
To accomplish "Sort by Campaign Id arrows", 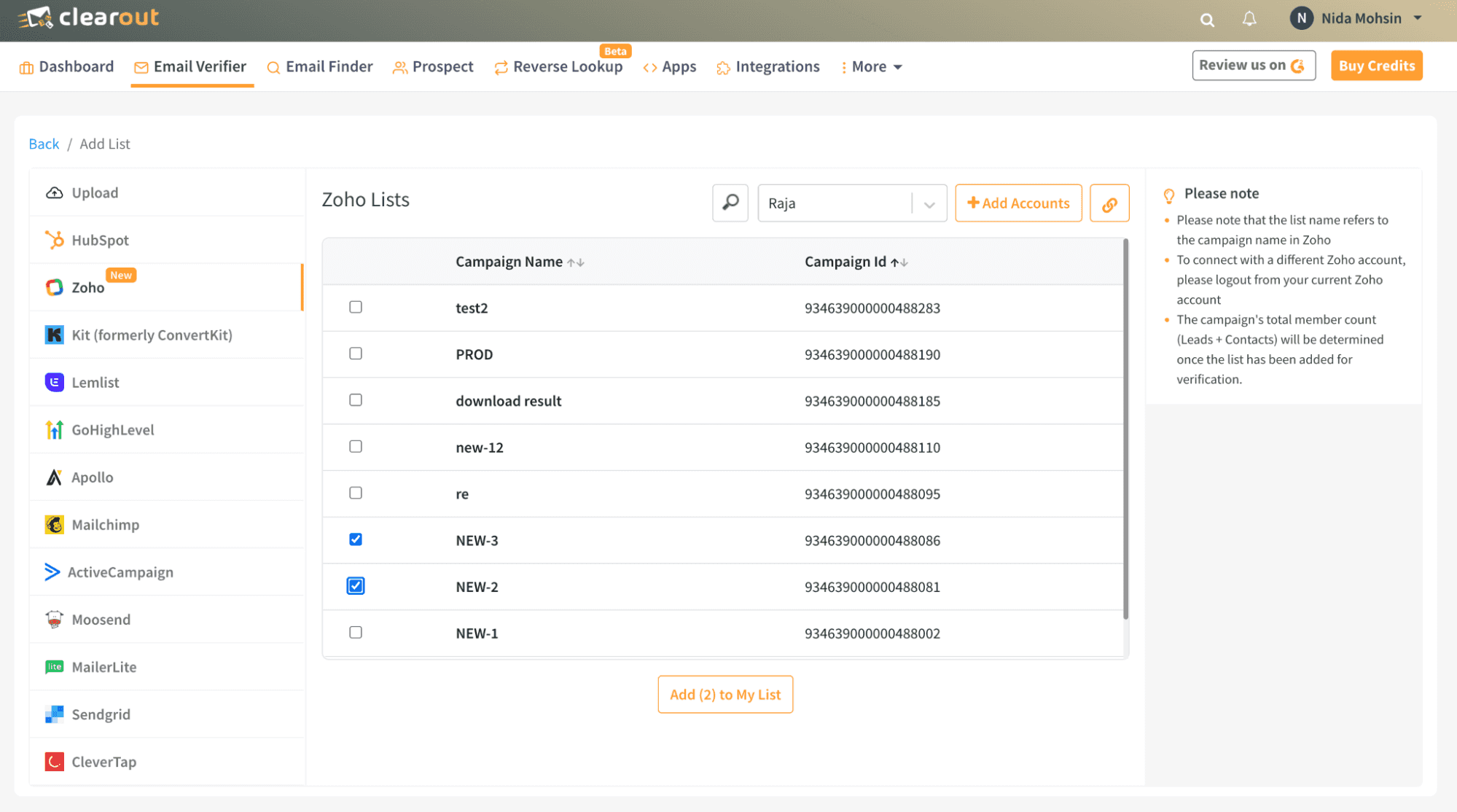I will click(899, 262).
